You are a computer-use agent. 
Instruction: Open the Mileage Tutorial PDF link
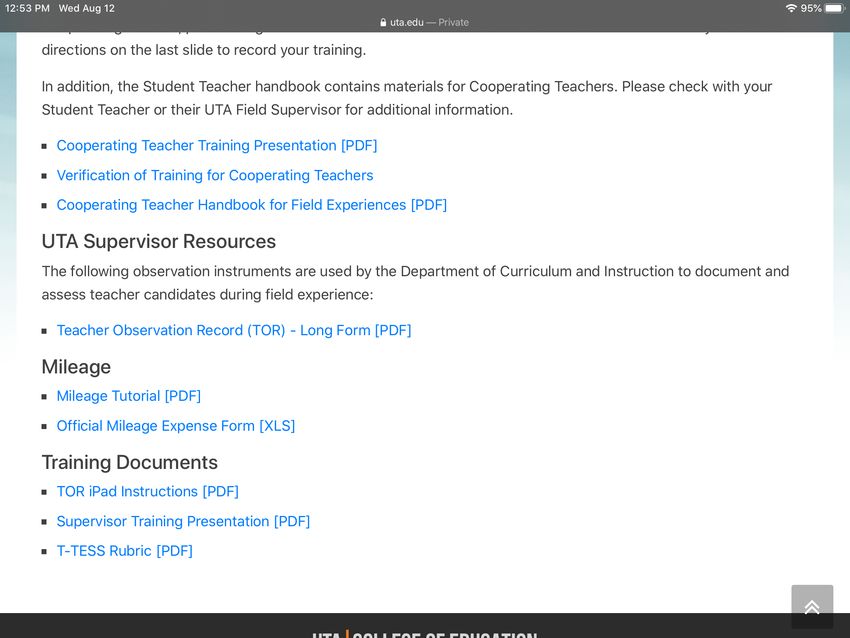[128, 396]
